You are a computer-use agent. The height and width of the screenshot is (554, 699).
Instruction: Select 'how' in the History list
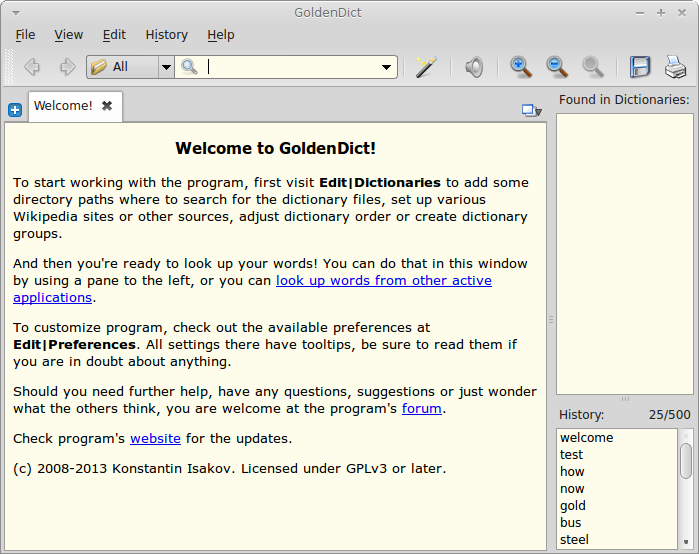pyautogui.click(x=617, y=472)
